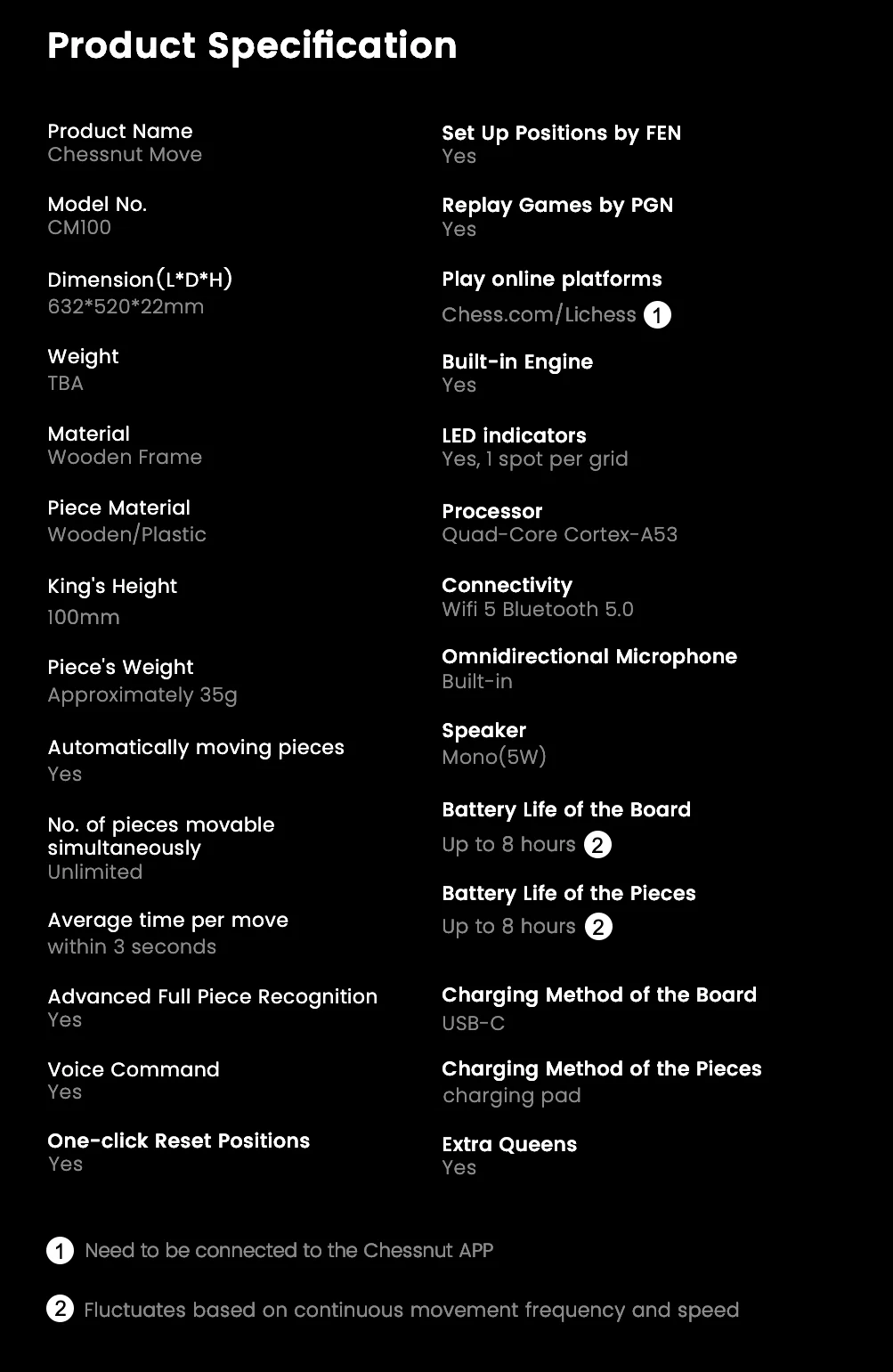Select the Mono(5W) speaker value
The width and height of the screenshot is (893, 1372).
coord(494,758)
